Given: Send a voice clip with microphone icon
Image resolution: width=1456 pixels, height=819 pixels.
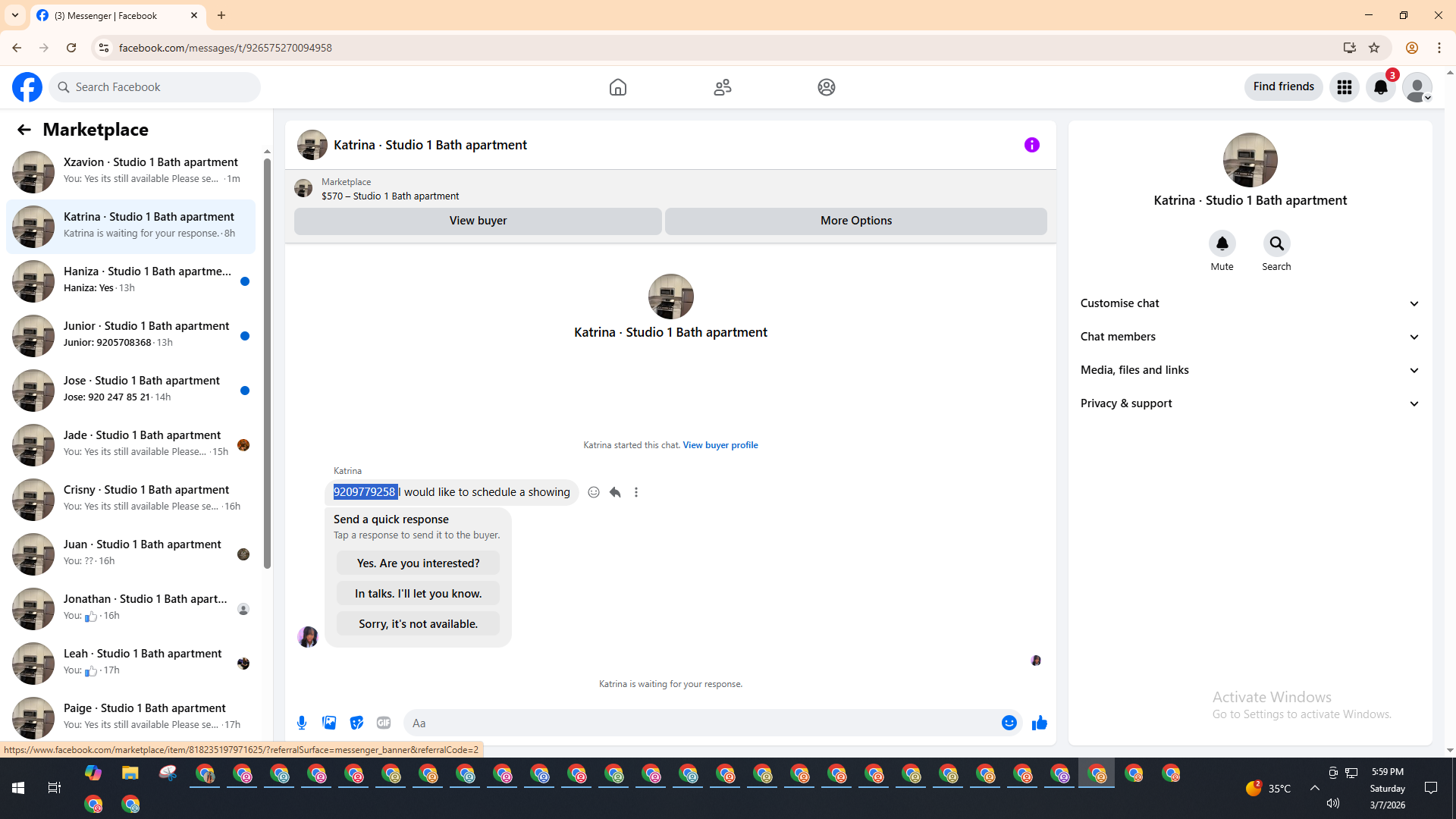Looking at the screenshot, I should 302,723.
